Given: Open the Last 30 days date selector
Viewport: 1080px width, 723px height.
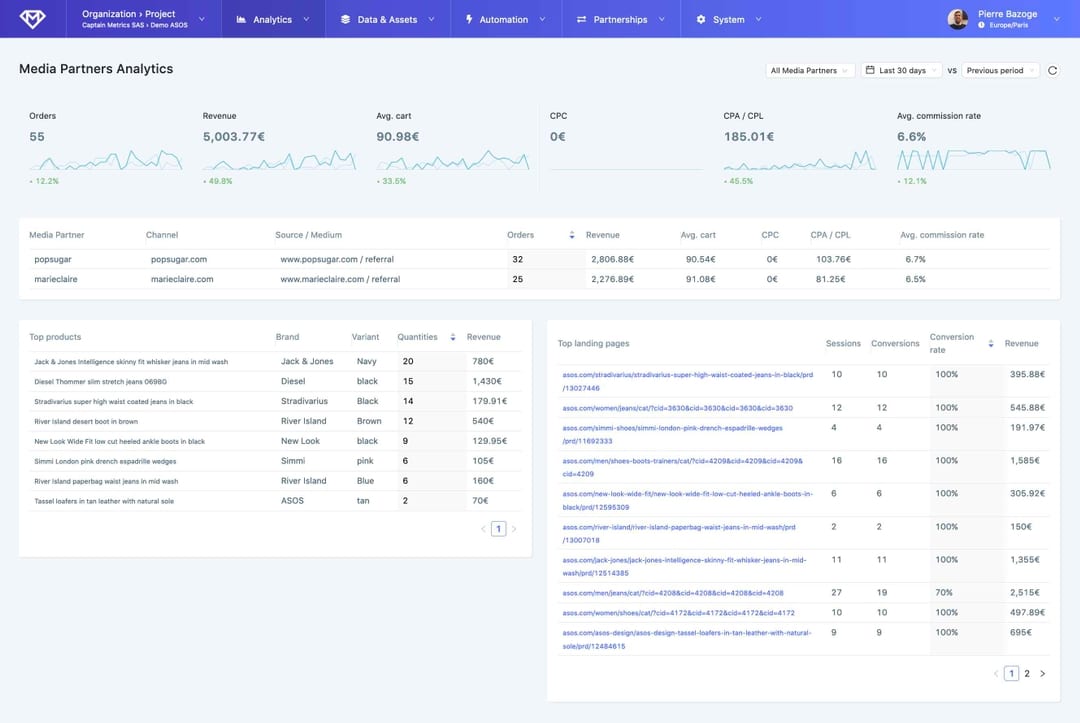Looking at the screenshot, I should click(901, 71).
